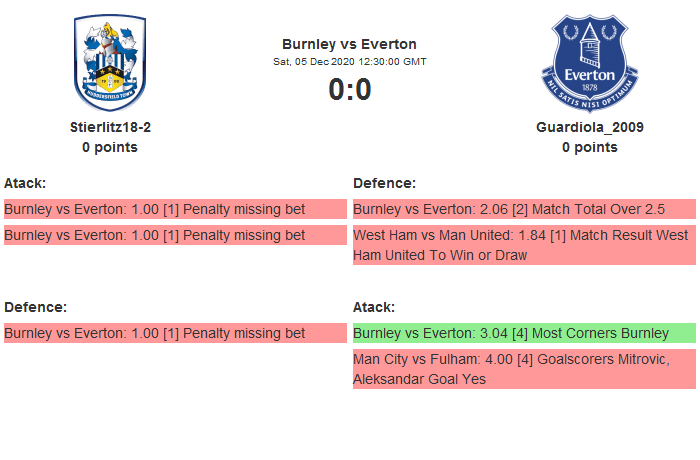Viewport: 700px width, 460px height.
Task: Click the match date and time text
Action: tap(349, 61)
